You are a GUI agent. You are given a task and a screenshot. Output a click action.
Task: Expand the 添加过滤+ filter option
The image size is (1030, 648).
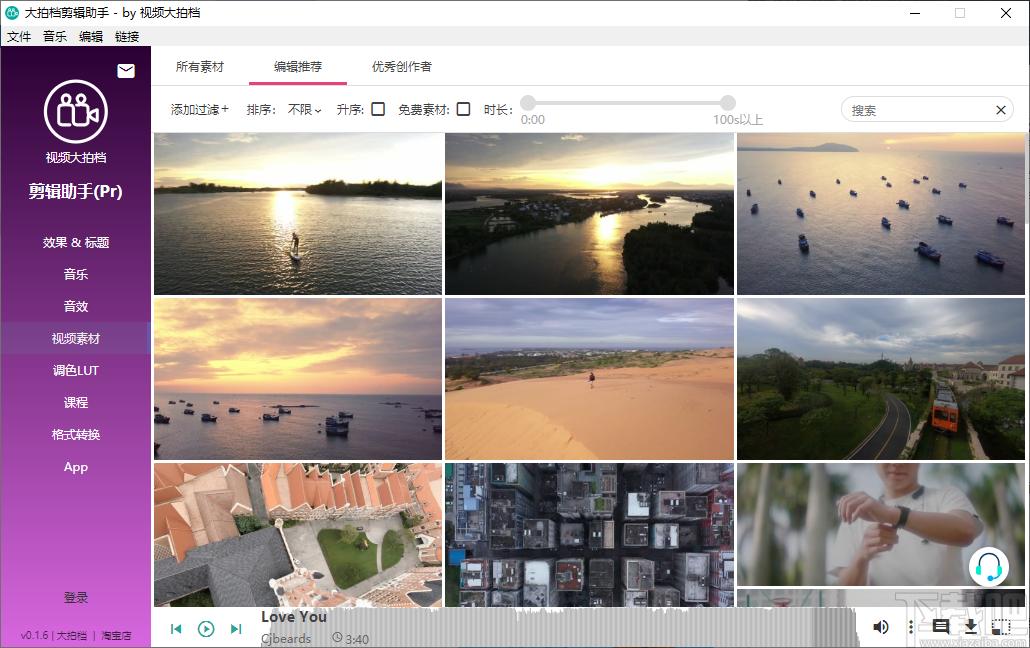click(x=200, y=110)
